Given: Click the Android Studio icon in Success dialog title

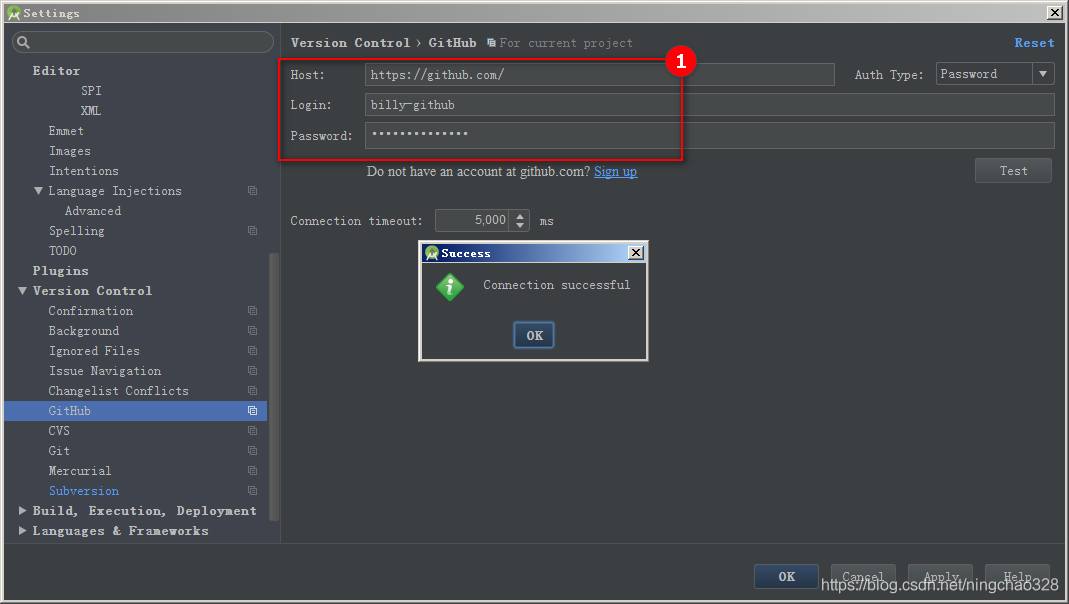Looking at the screenshot, I should (x=432, y=253).
